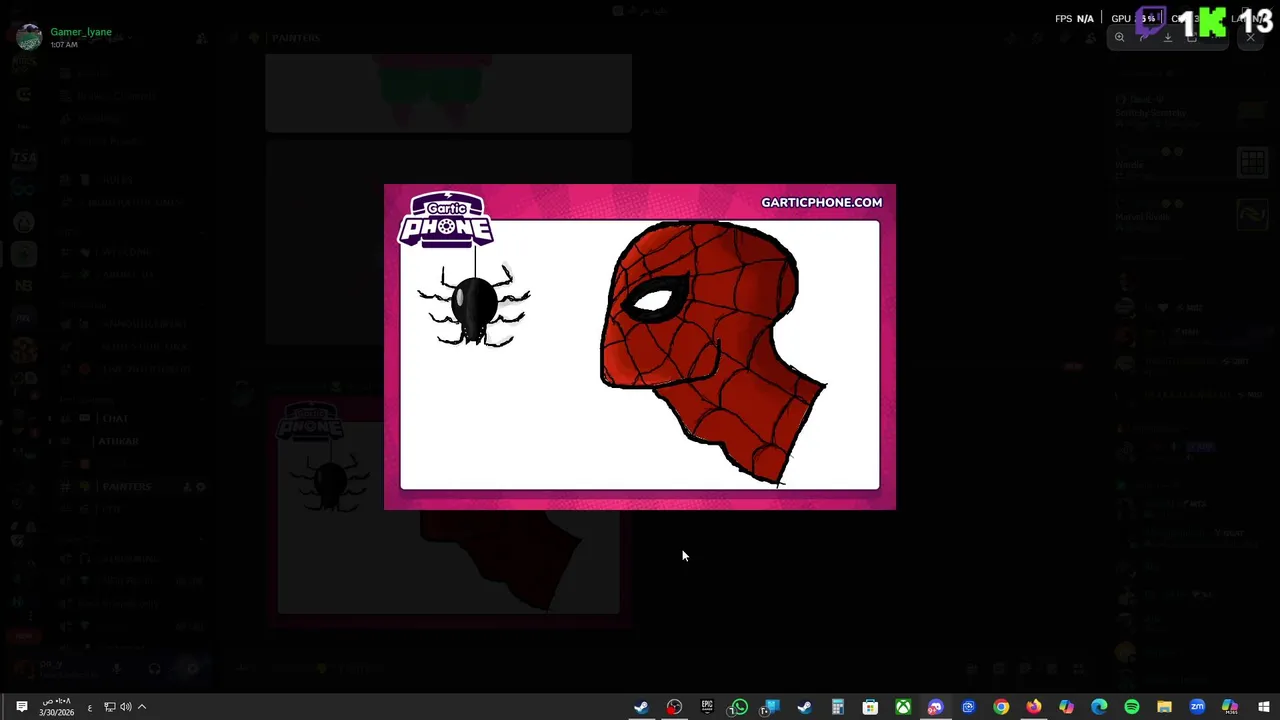Image resolution: width=1280 pixels, height=720 pixels.
Task: Open the Microsoft 365 taskbar icon
Action: pyautogui.click(x=1230, y=707)
